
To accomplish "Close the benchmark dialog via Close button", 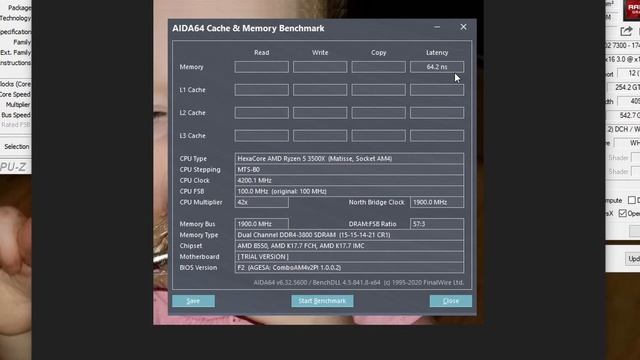I will tap(451, 301).
